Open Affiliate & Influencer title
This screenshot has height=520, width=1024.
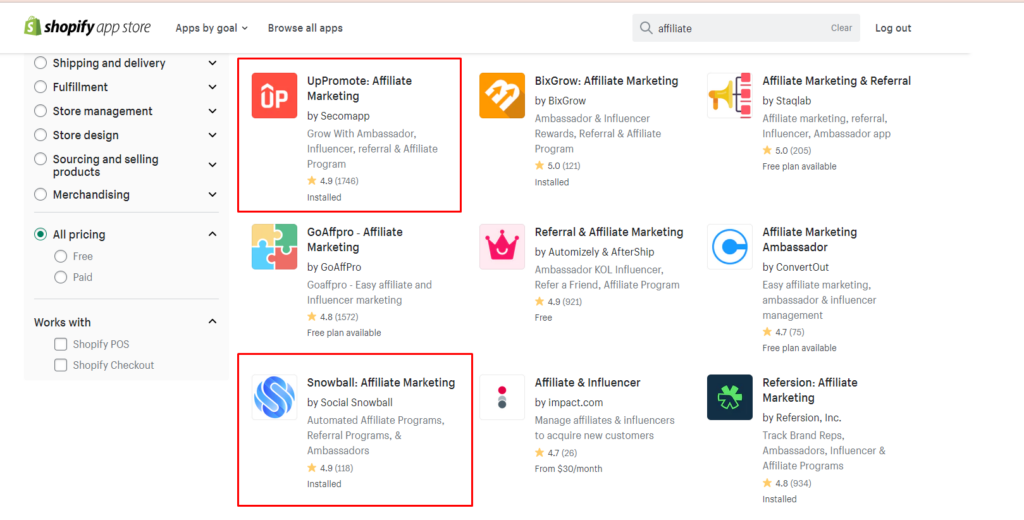[587, 383]
